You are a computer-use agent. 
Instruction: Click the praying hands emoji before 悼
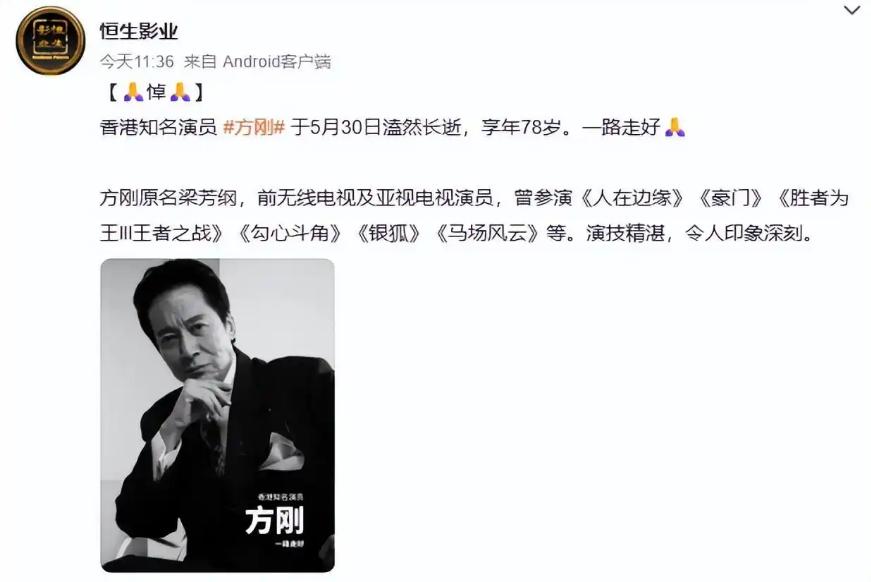click(133, 92)
